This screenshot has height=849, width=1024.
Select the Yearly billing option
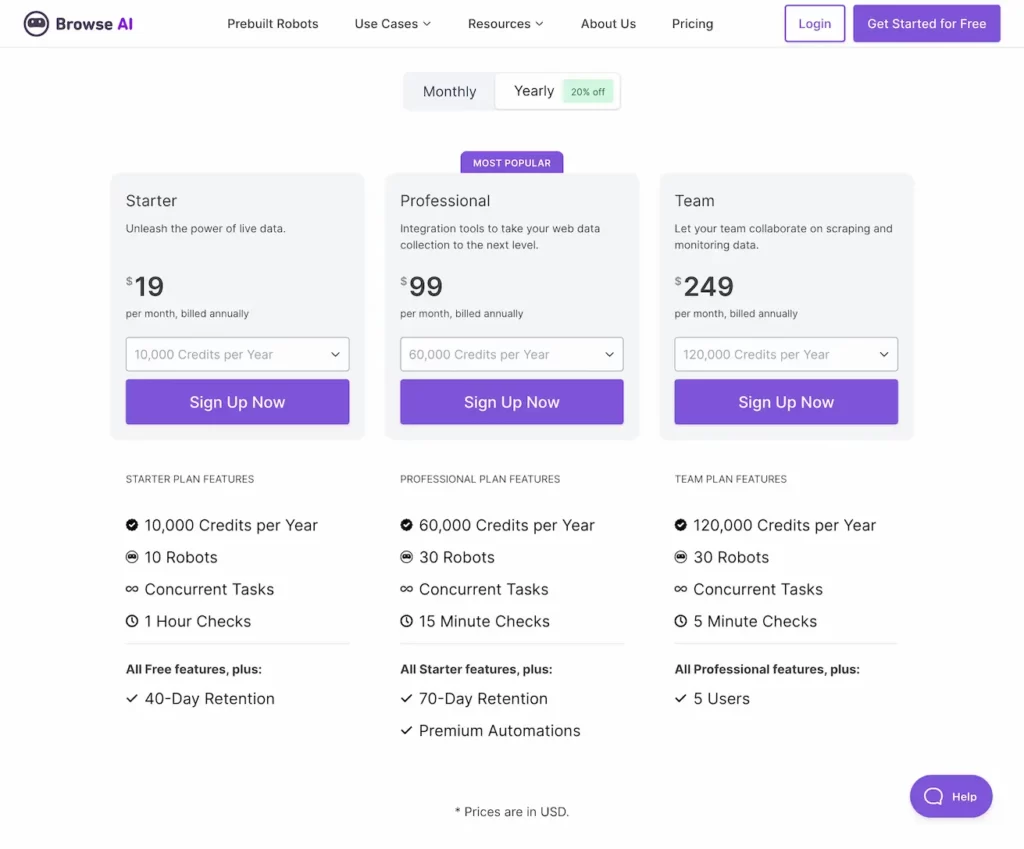click(532, 91)
